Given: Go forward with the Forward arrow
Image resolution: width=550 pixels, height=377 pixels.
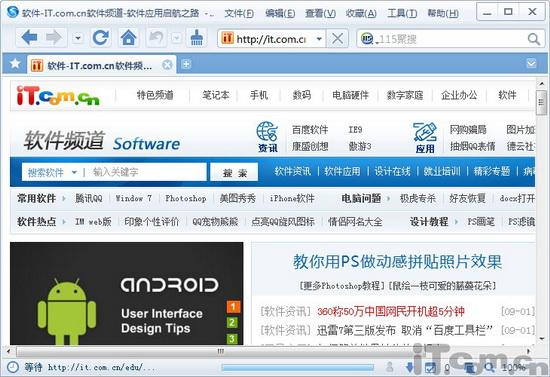Looking at the screenshot, I should point(53,38).
